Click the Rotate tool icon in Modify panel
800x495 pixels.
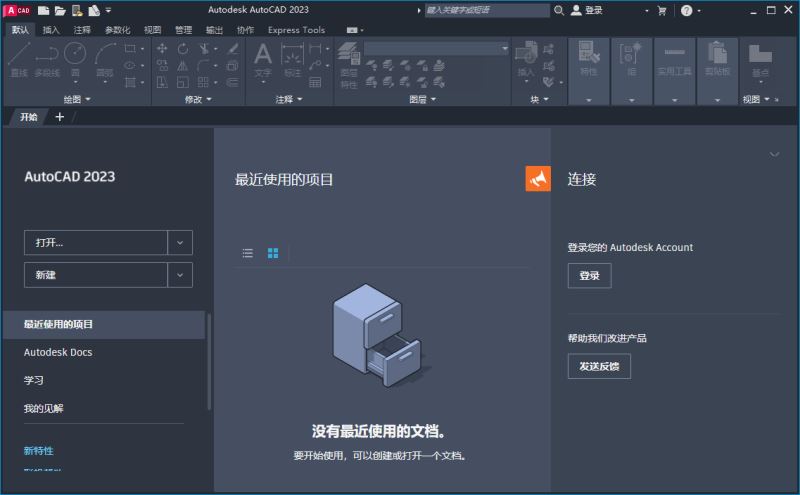click(183, 49)
